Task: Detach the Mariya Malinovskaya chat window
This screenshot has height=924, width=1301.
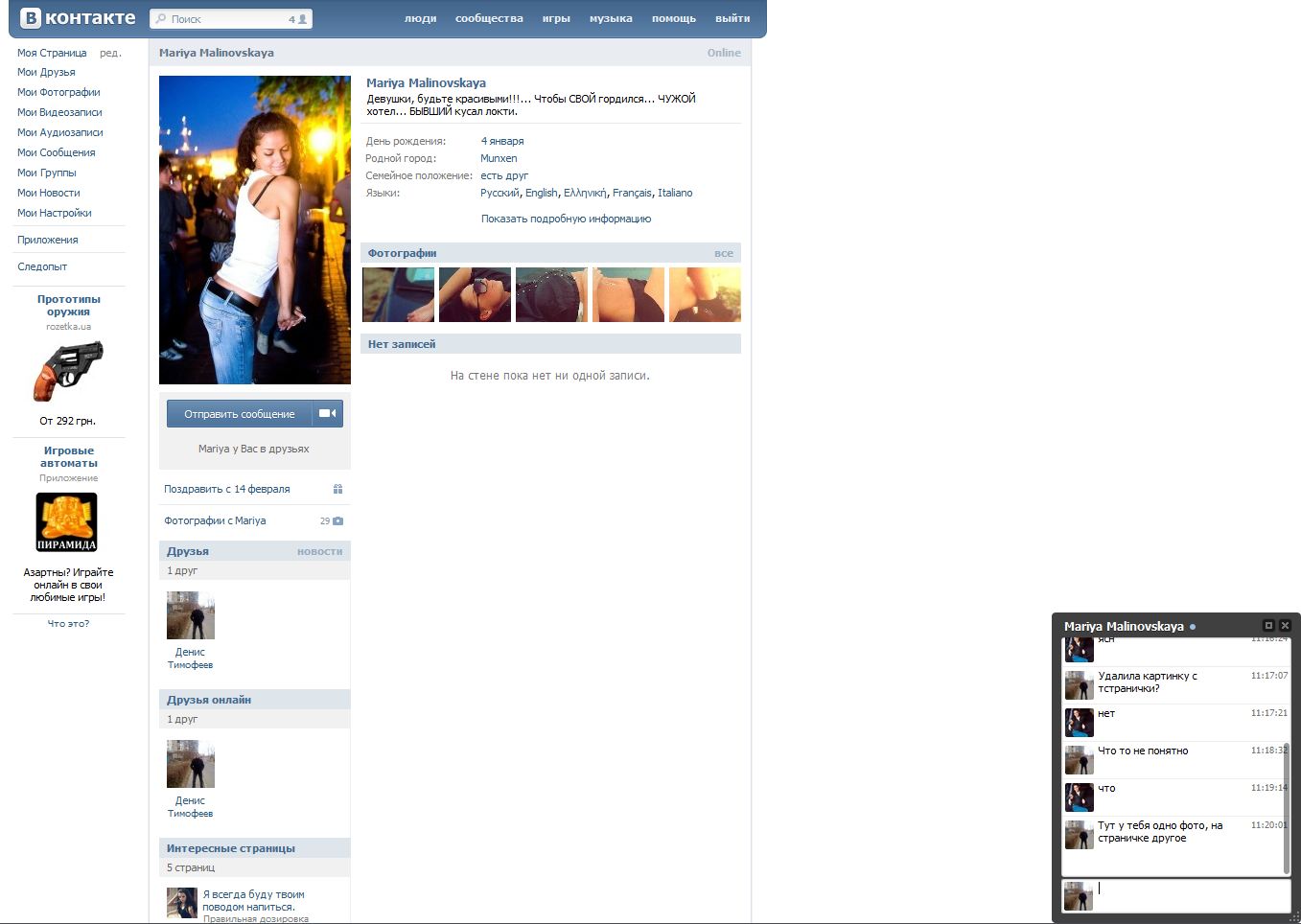Action: click(x=1268, y=625)
